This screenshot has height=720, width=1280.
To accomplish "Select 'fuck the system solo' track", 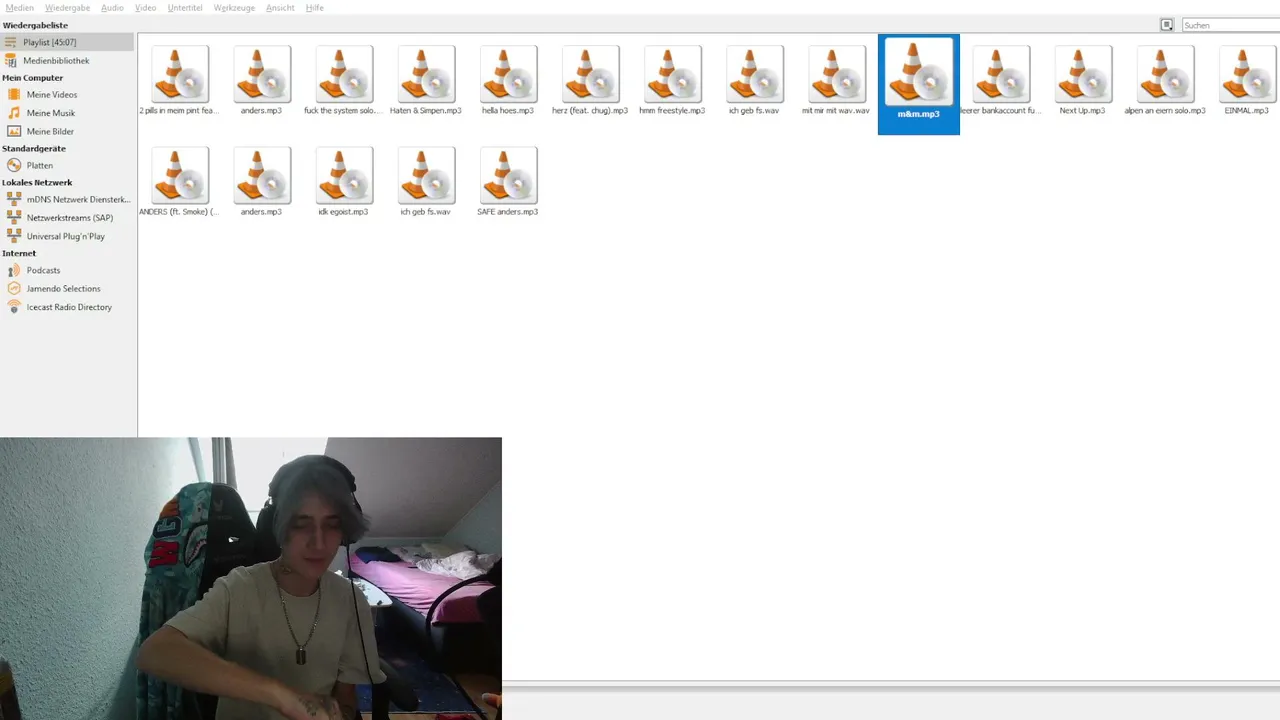I will tap(343, 81).
